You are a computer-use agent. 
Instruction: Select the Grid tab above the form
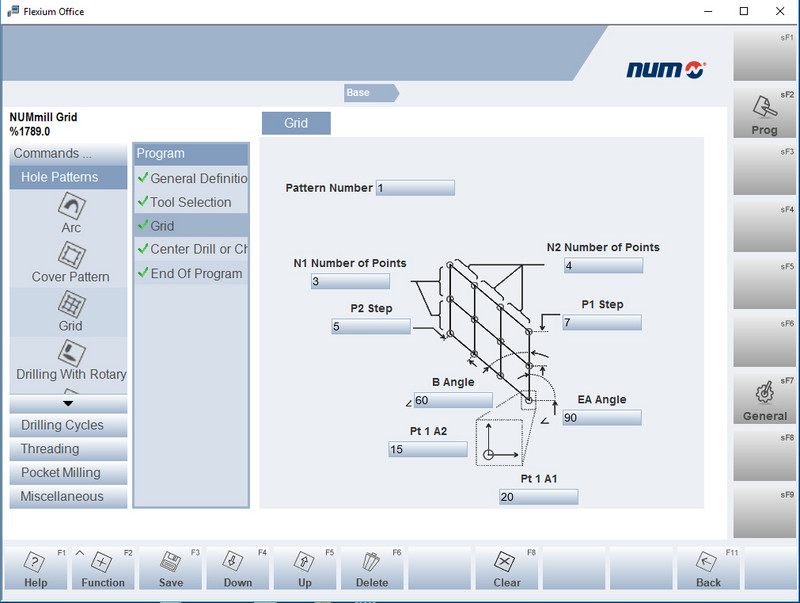(x=296, y=122)
